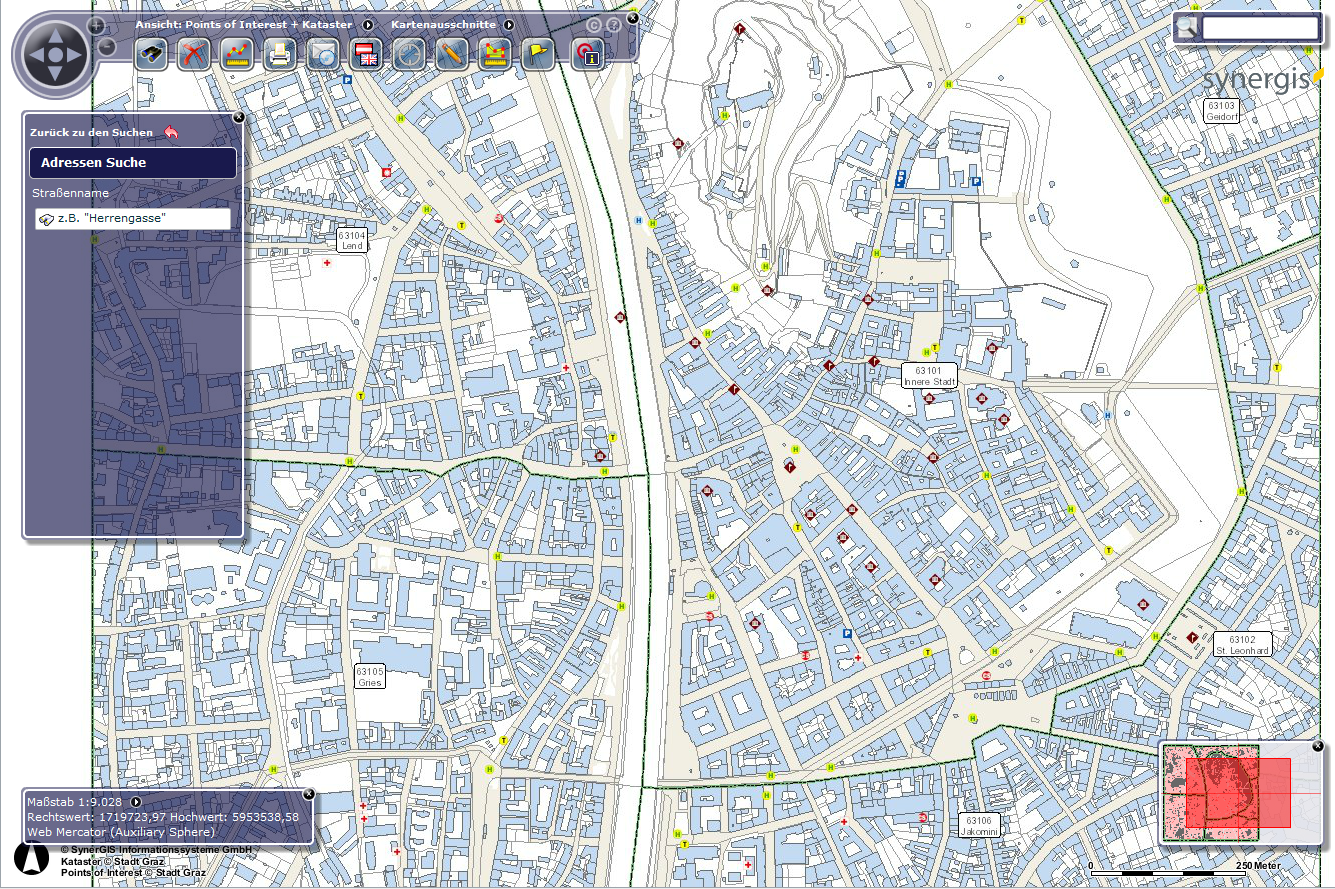The height and width of the screenshot is (889, 1335).
Task: Activate the GPS locate crosshair tool
Action: pyautogui.click(x=409, y=55)
